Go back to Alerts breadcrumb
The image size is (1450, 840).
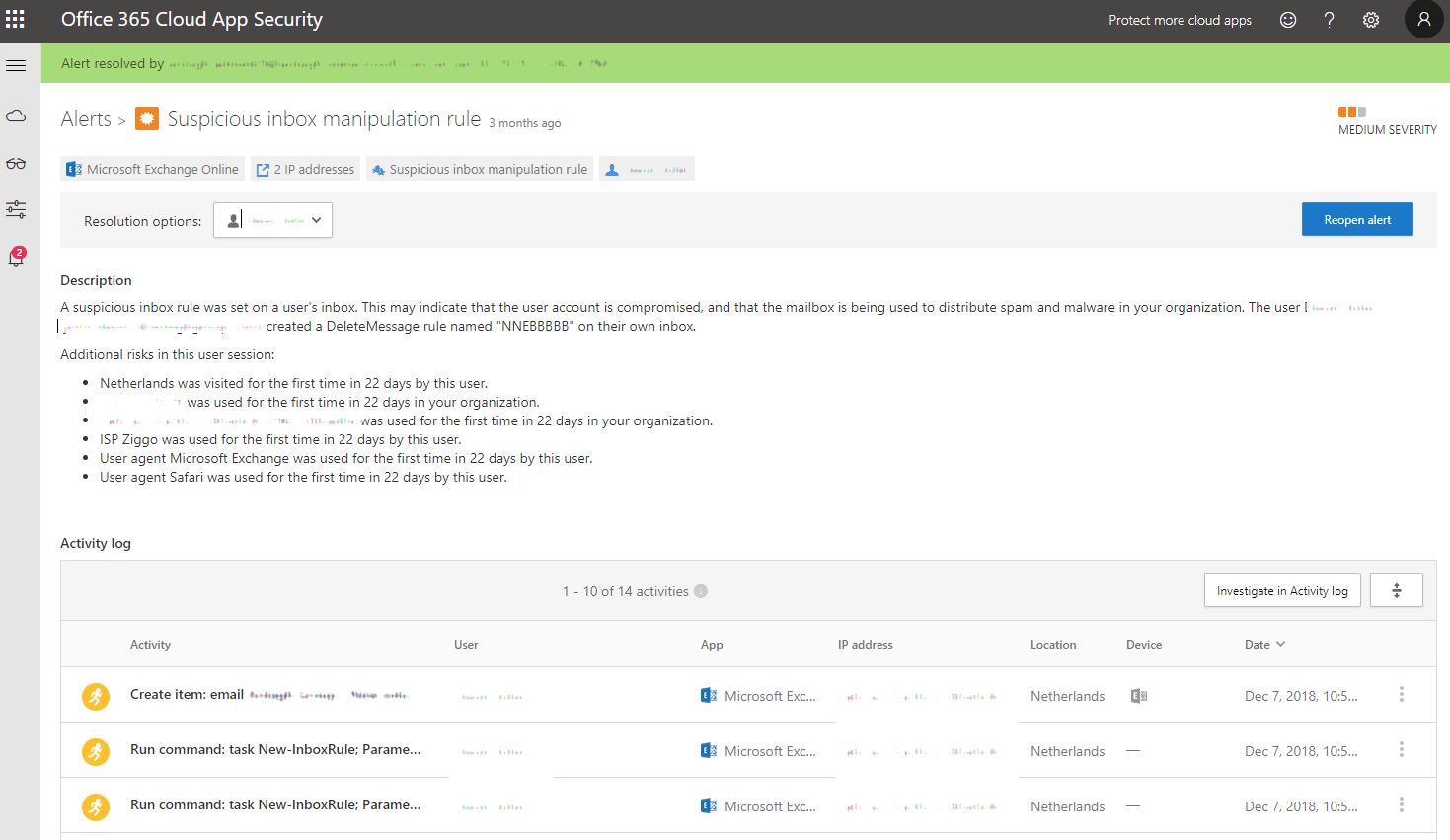pyautogui.click(x=86, y=119)
